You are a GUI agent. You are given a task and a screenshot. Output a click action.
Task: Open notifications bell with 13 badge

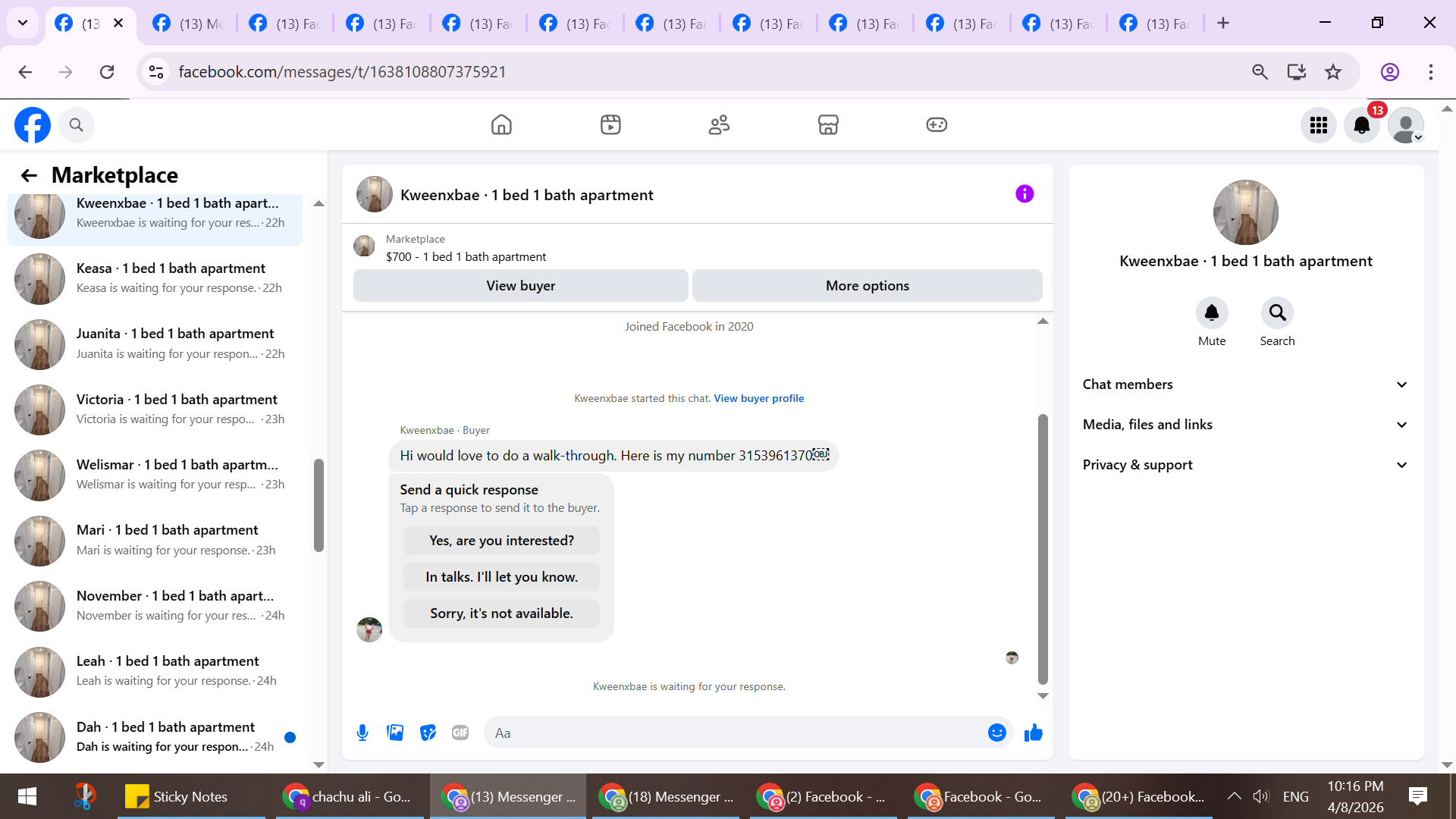[1362, 125]
